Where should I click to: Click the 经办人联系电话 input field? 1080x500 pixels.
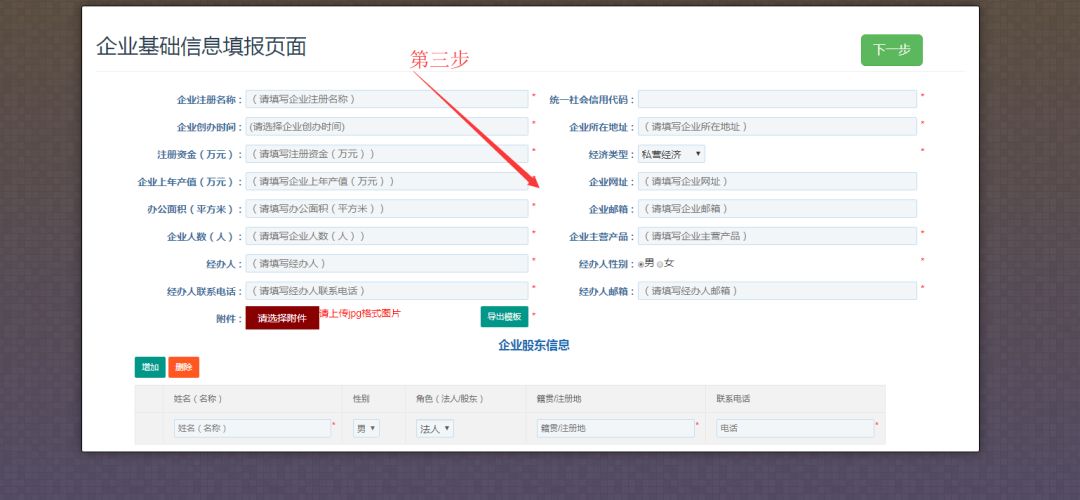pyautogui.click(x=387, y=291)
